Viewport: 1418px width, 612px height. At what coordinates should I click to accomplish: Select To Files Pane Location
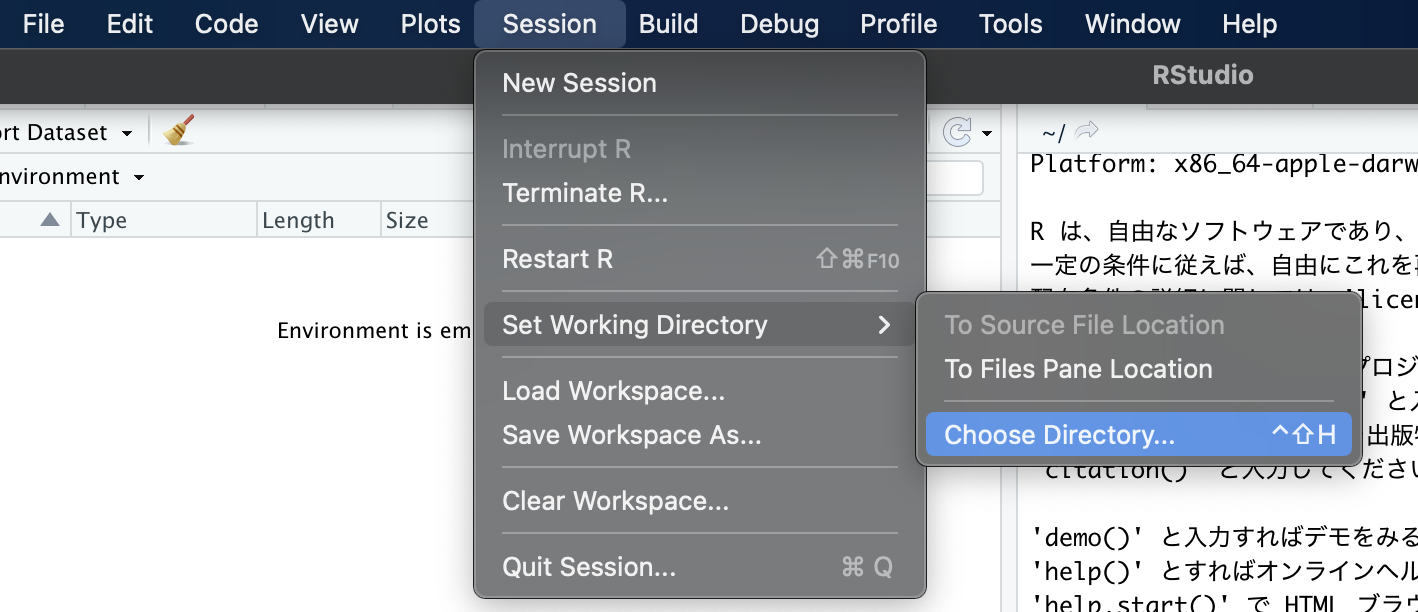(1078, 369)
